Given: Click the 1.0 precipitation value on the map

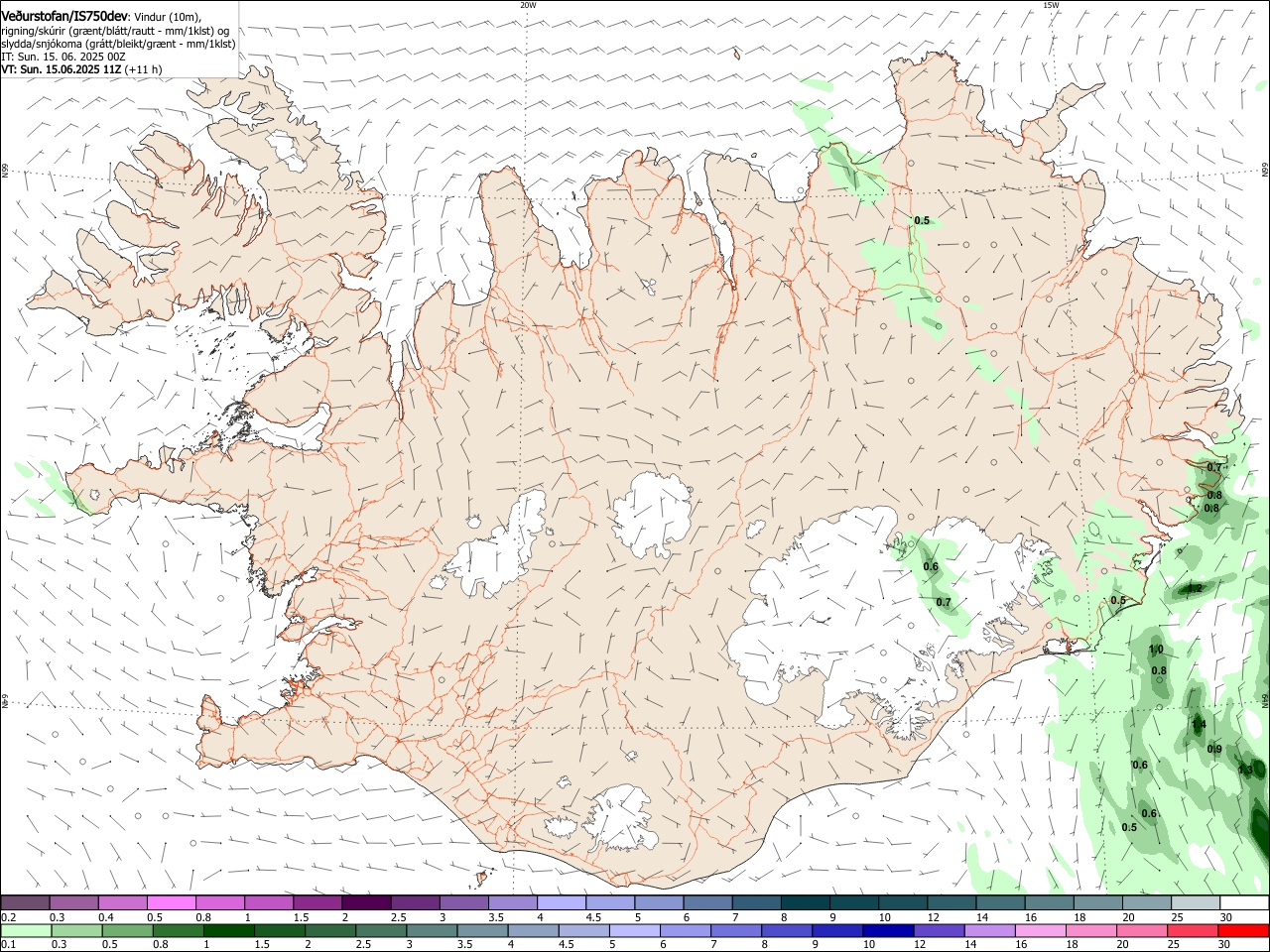Looking at the screenshot, I should pyautogui.click(x=1156, y=650).
